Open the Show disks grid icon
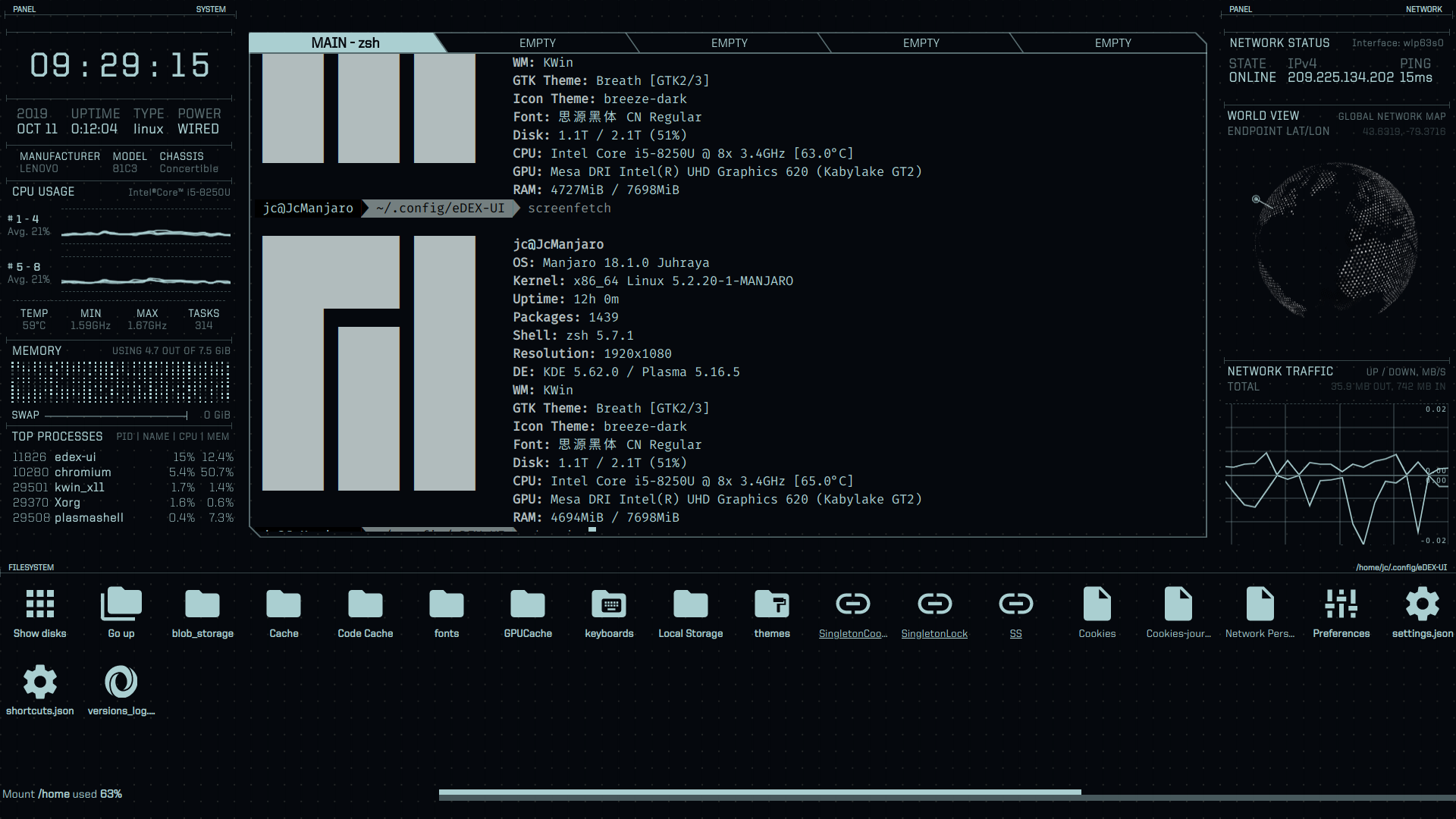1456x819 pixels. coord(40,604)
